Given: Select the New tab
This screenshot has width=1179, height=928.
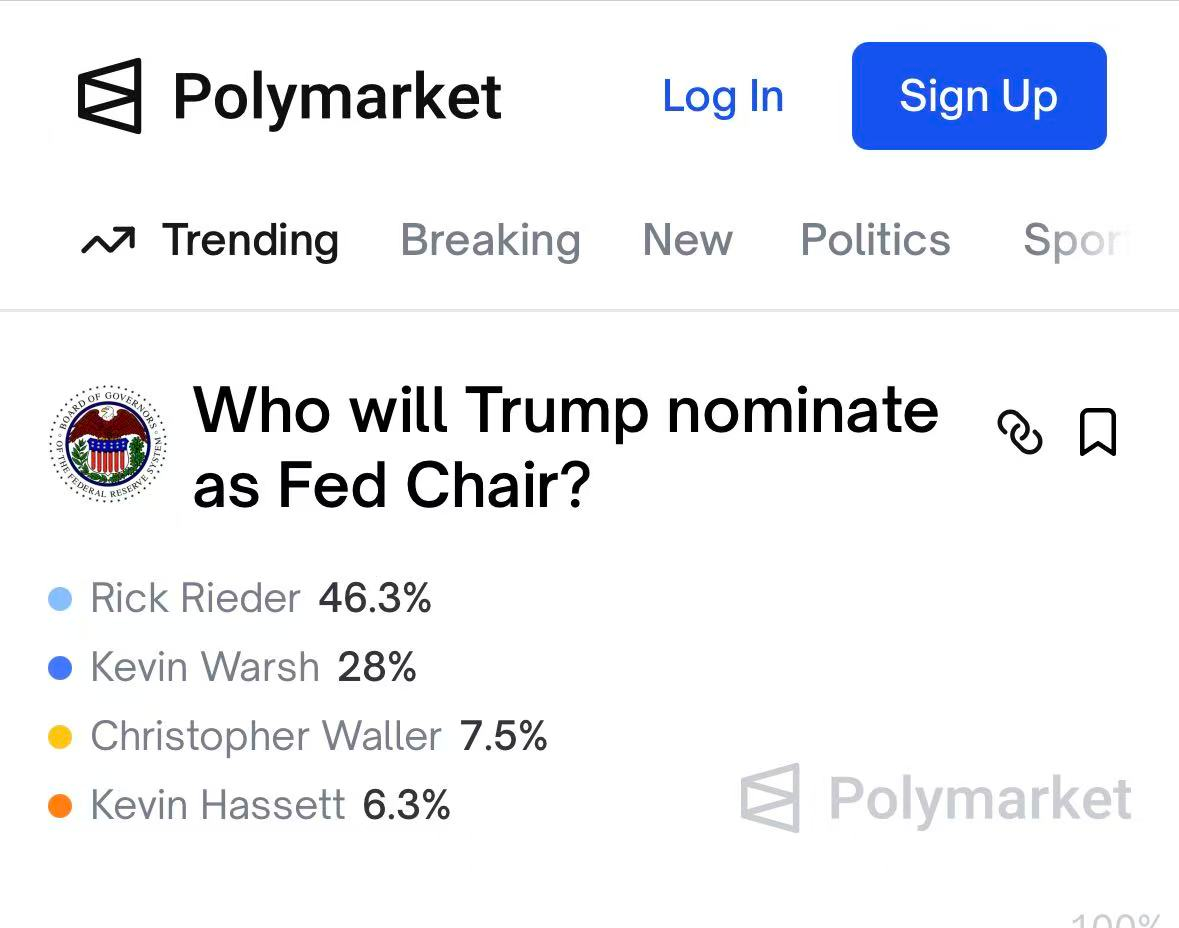Looking at the screenshot, I should 688,241.
